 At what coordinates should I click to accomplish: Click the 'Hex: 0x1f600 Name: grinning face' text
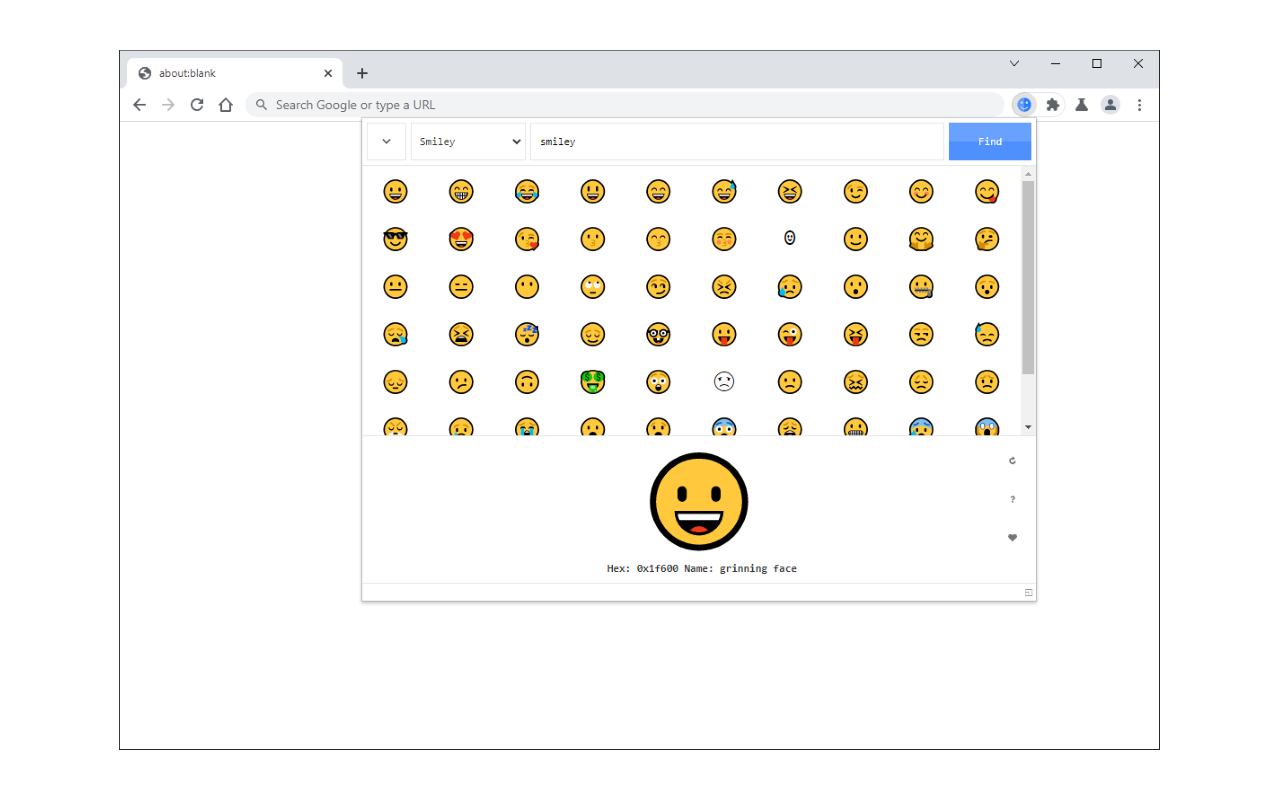click(702, 568)
